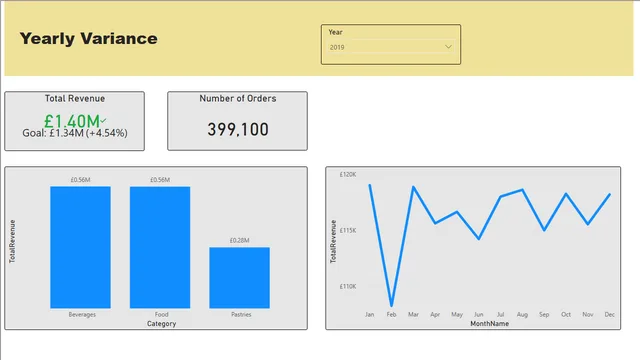Click the green checkmark next to £1.40M
Image resolution: width=640 pixels, height=360 pixels.
(104, 120)
